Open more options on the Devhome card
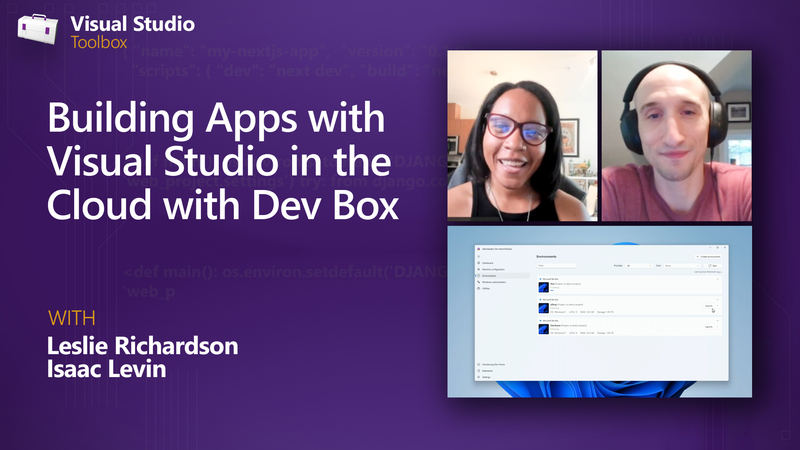This screenshot has height=450, width=800. [717, 320]
